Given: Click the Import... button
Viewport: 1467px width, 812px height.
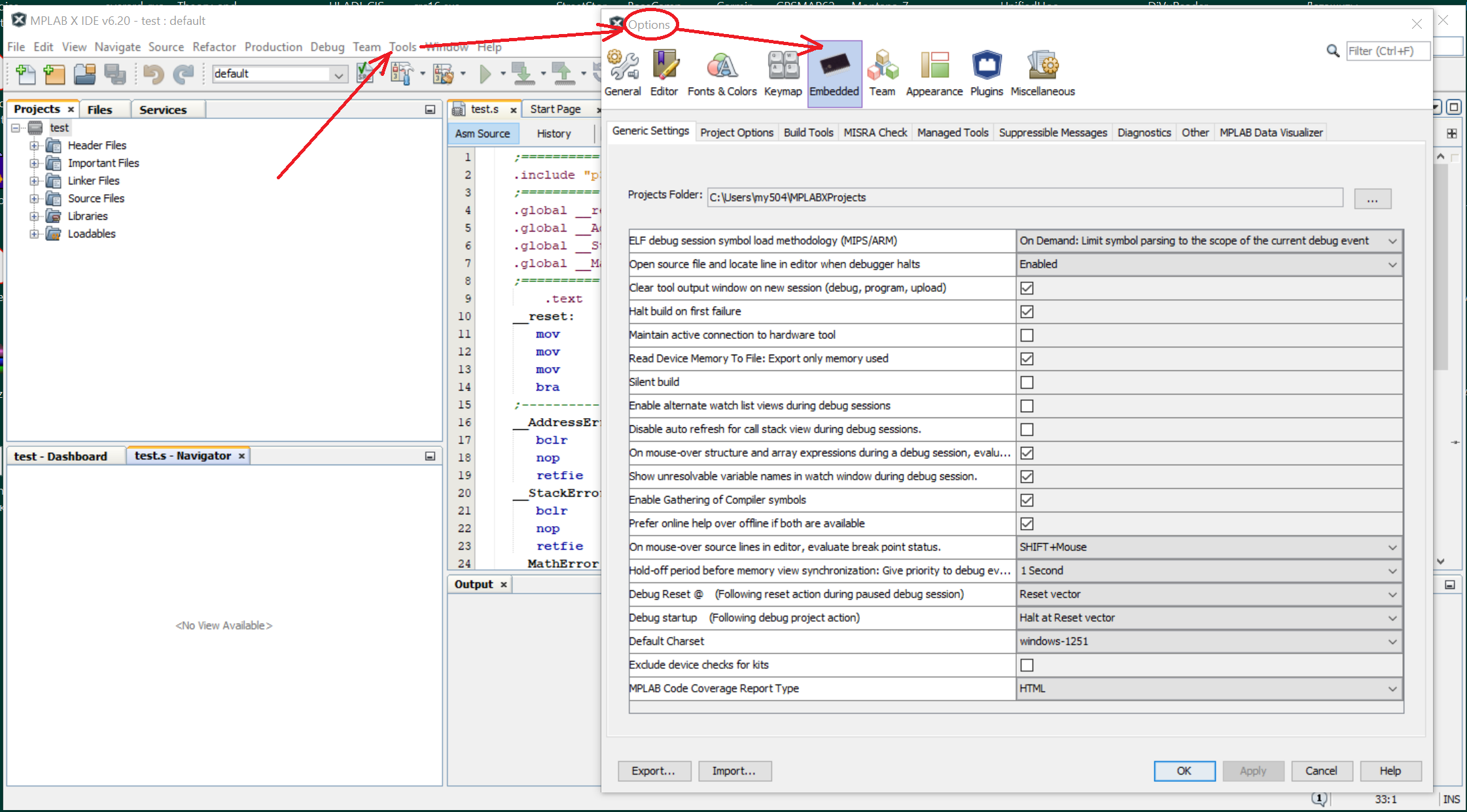Looking at the screenshot, I should pyautogui.click(x=734, y=771).
